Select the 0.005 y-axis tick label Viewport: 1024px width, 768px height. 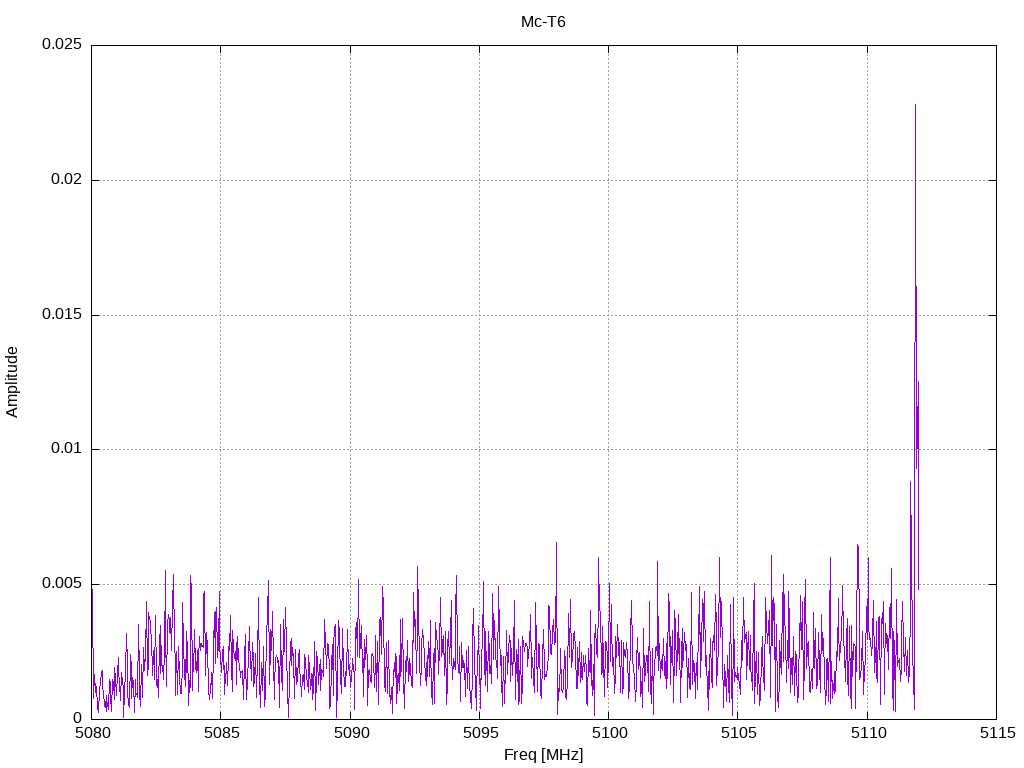point(61,584)
